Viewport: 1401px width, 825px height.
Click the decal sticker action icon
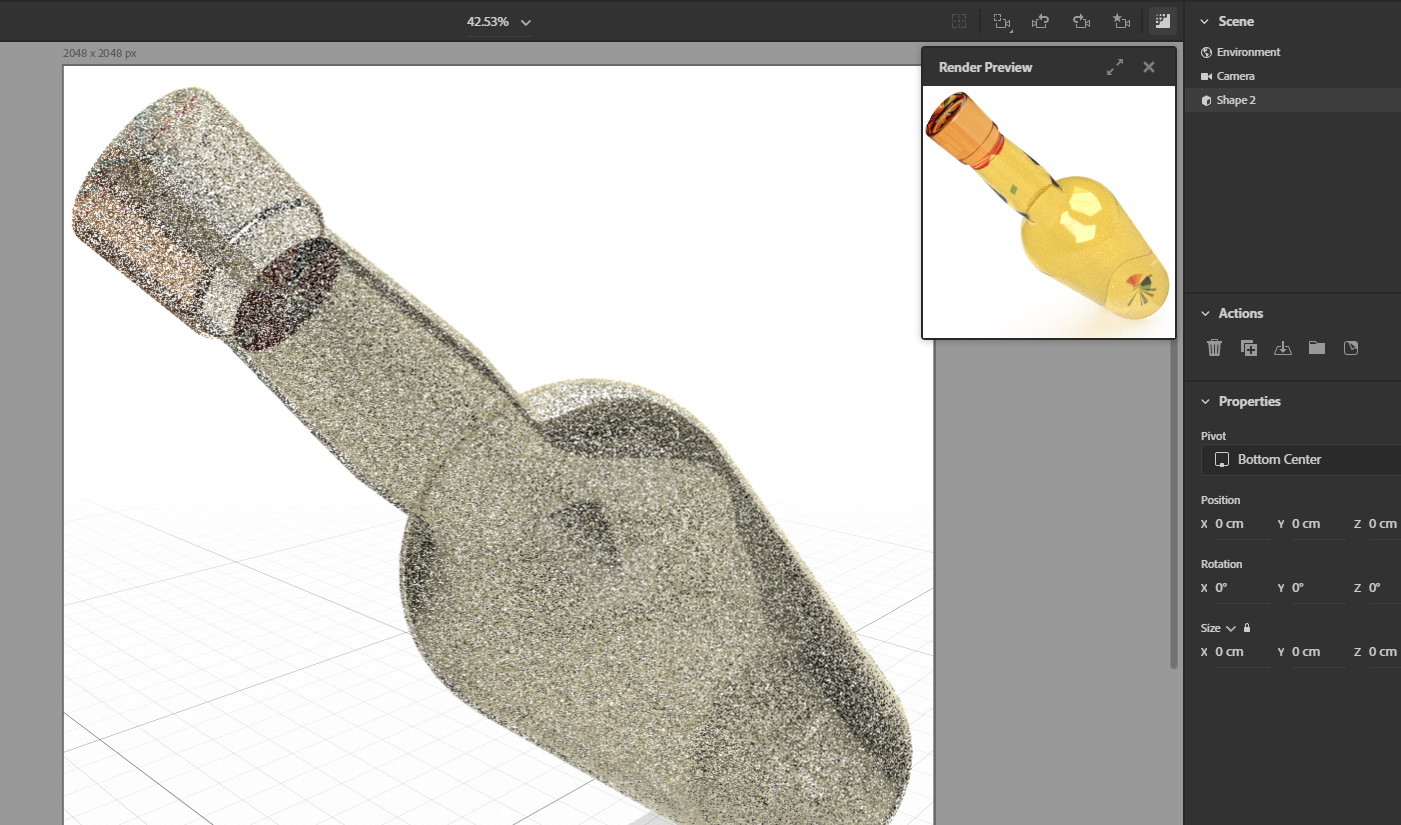coord(1351,348)
